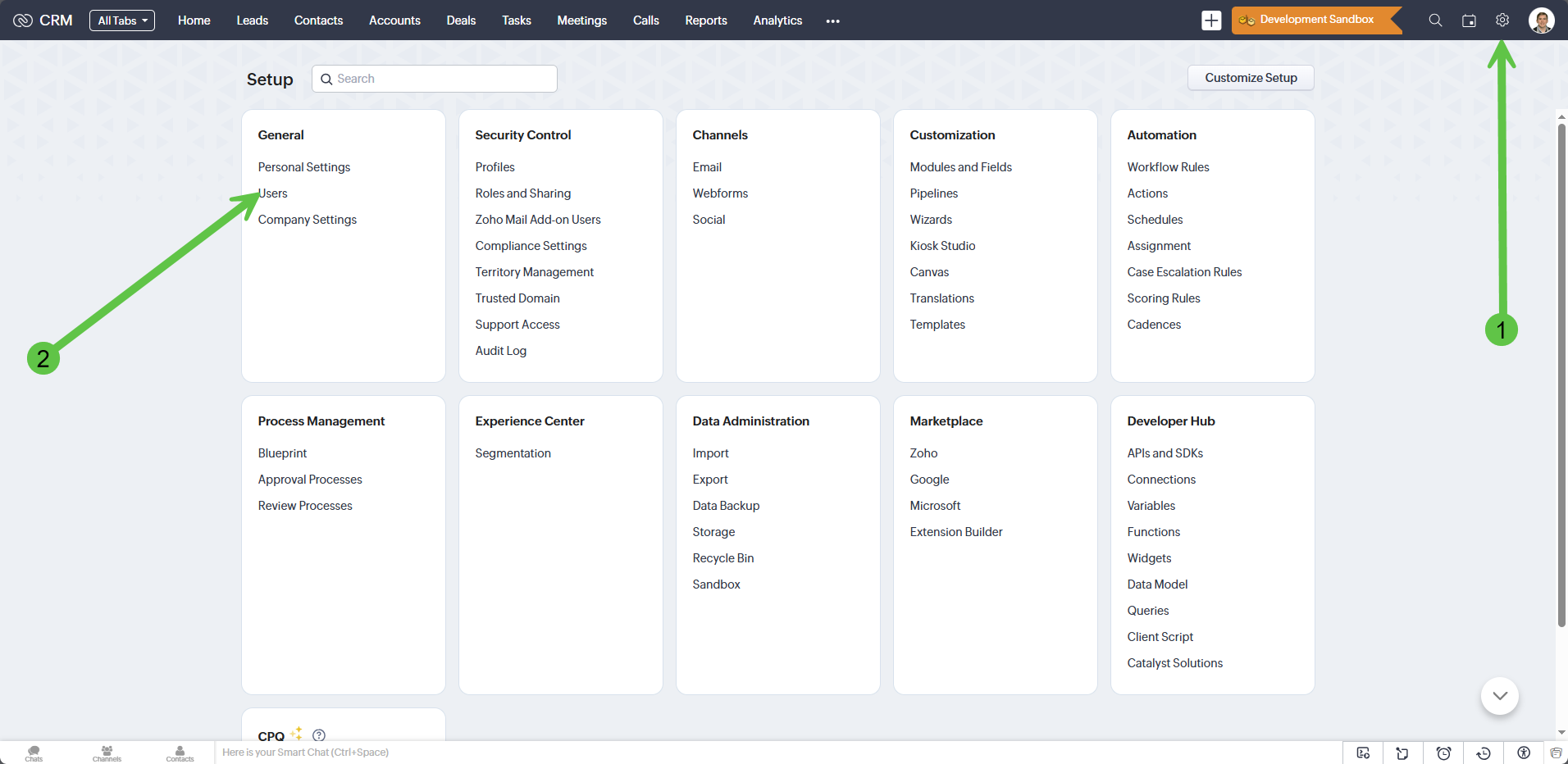1568x764 pixels.
Task: Click the recent items history icon
Action: point(1484,753)
